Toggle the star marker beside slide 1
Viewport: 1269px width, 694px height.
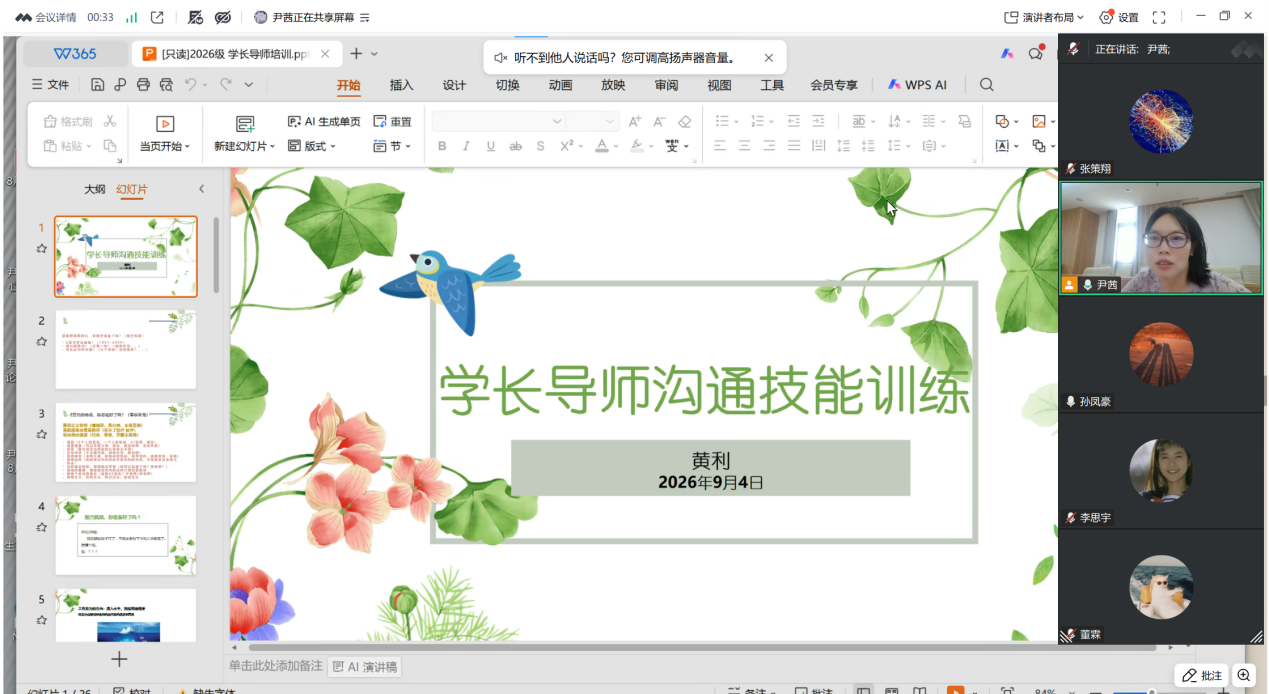click(x=41, y=249)
